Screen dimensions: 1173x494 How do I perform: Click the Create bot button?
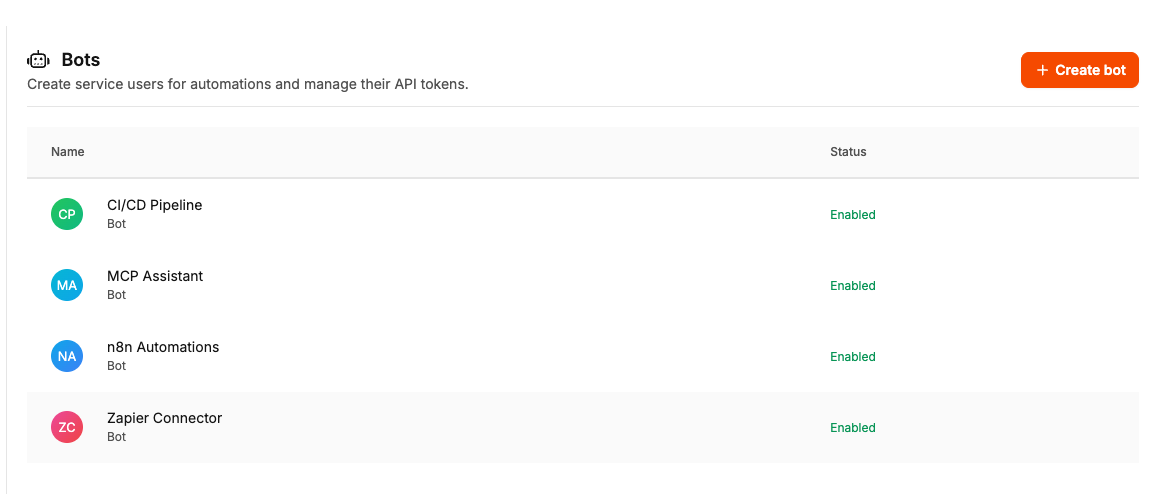[1079, 70]
